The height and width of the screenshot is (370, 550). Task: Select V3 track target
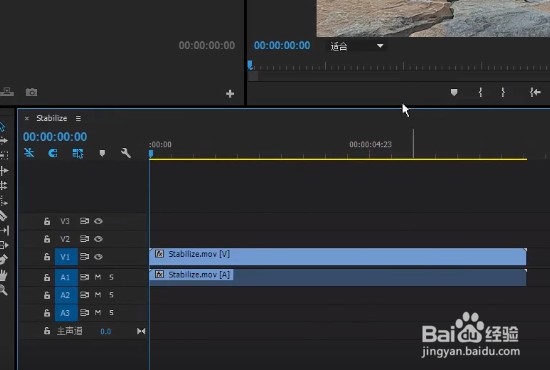tap(65, 221)
